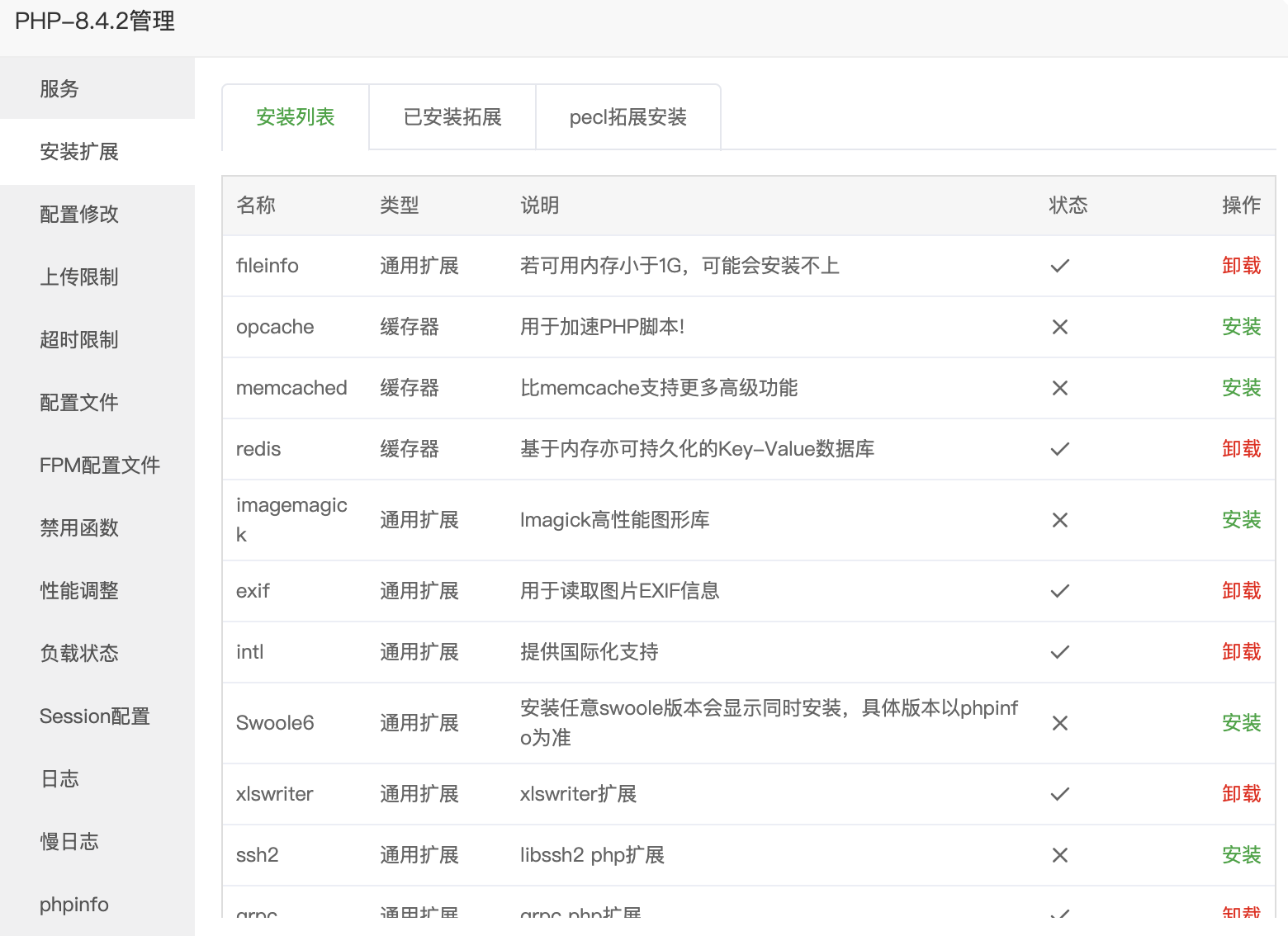Select the fileinfo extension name
Image resolution: width=1288 pixels, height=936 pixels.
tap(268, 266)
